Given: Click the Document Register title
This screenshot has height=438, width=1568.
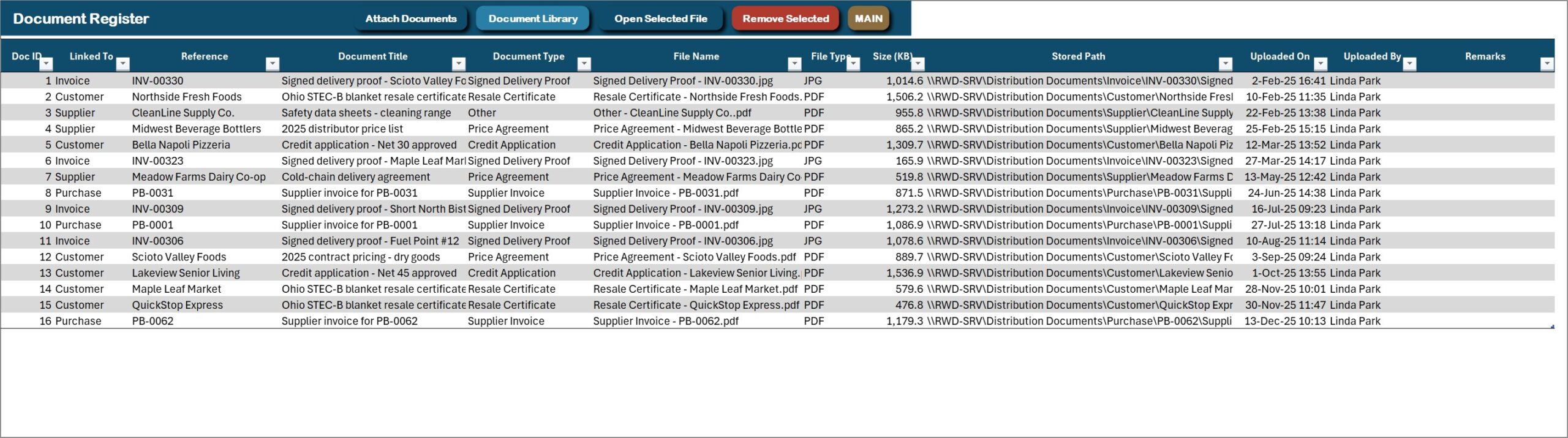Looking at the screenshot, I should tap(81, 18).
